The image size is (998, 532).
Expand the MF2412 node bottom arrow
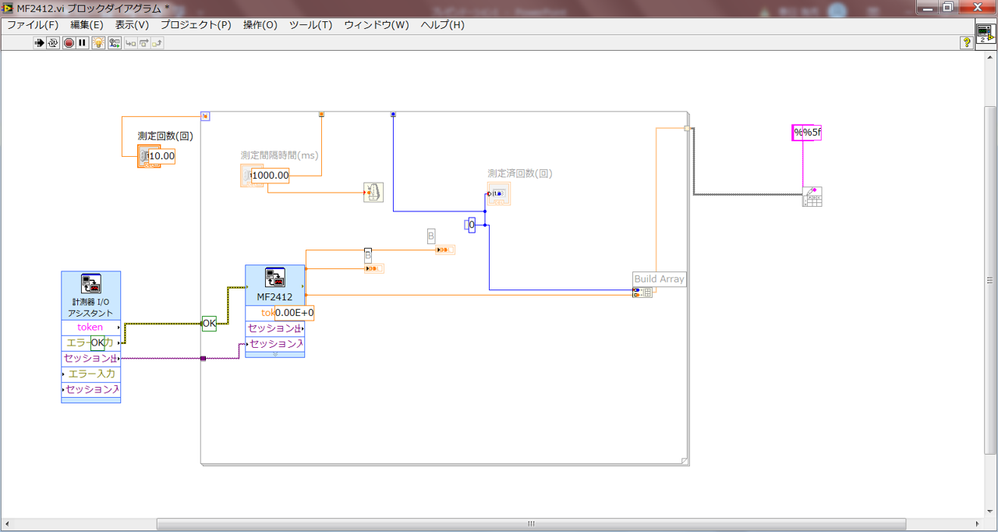click(x=275, y=354)
